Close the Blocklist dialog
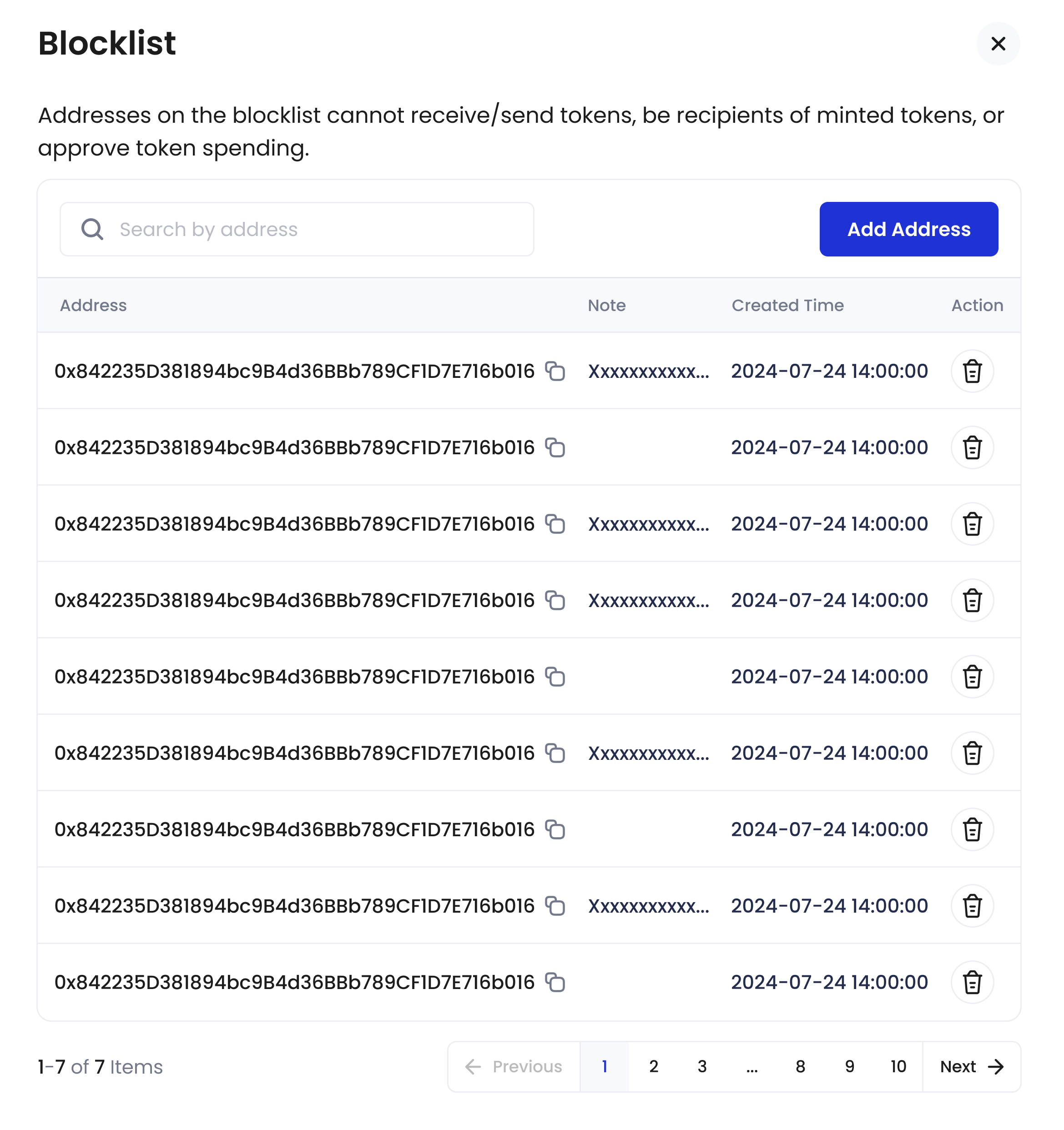 tap(998, 43)
